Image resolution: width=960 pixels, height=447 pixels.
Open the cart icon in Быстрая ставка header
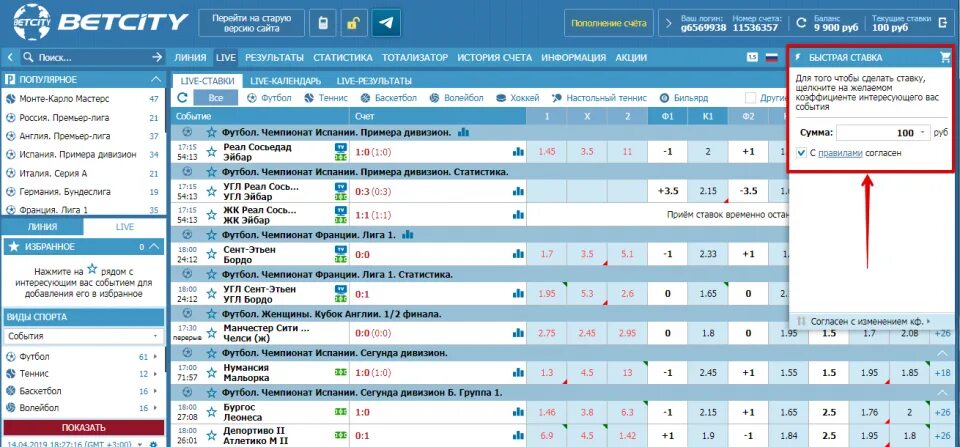(x=945, y=57)
